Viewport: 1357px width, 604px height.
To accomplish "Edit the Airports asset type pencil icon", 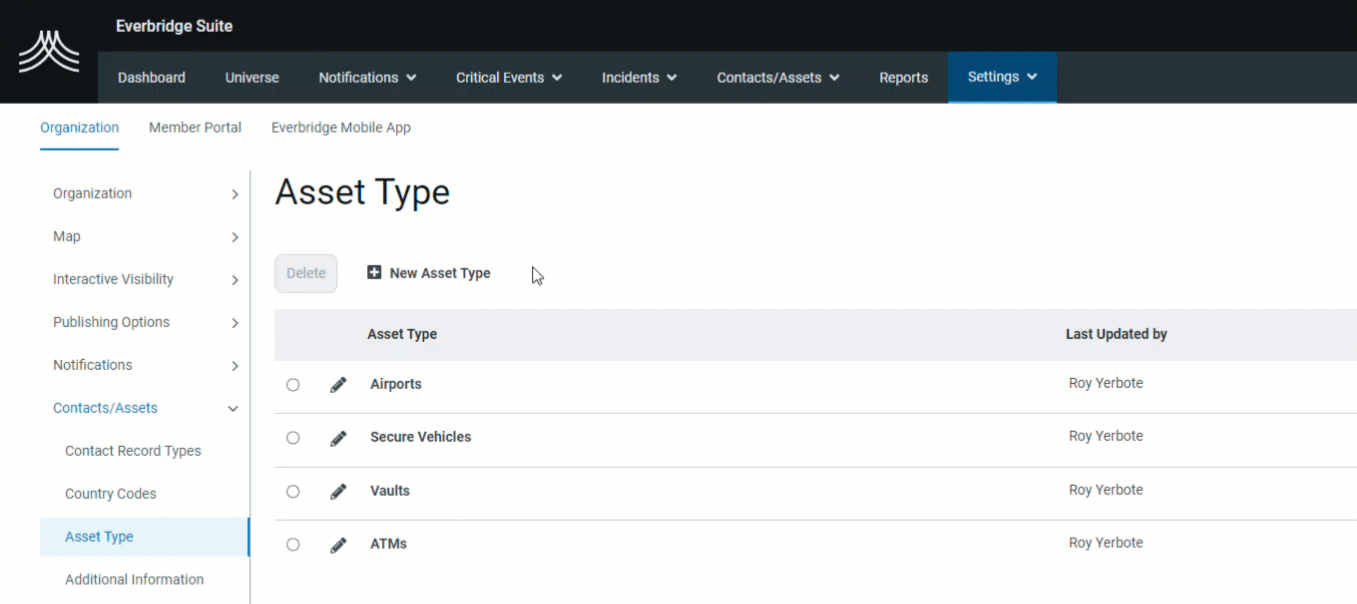I will [338, 385].
